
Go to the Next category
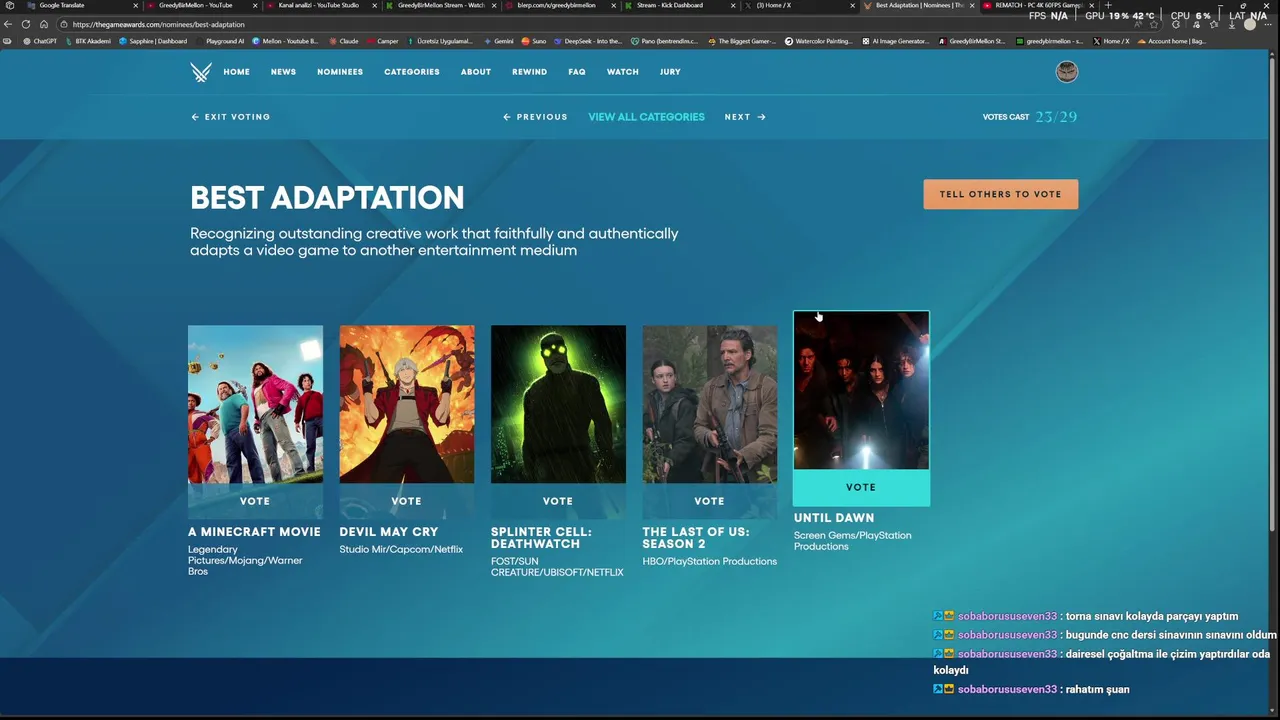click(x=745, y=117)
